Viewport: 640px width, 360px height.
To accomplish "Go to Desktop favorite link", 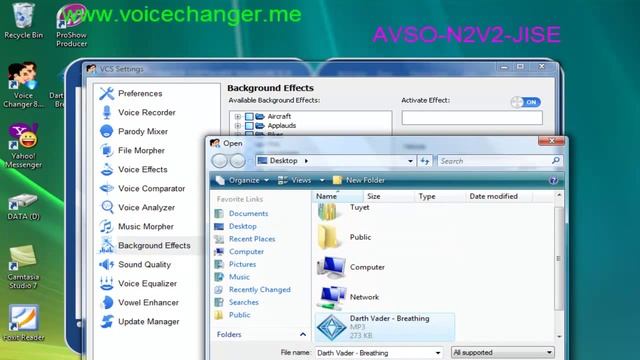I will pos(236,226).
